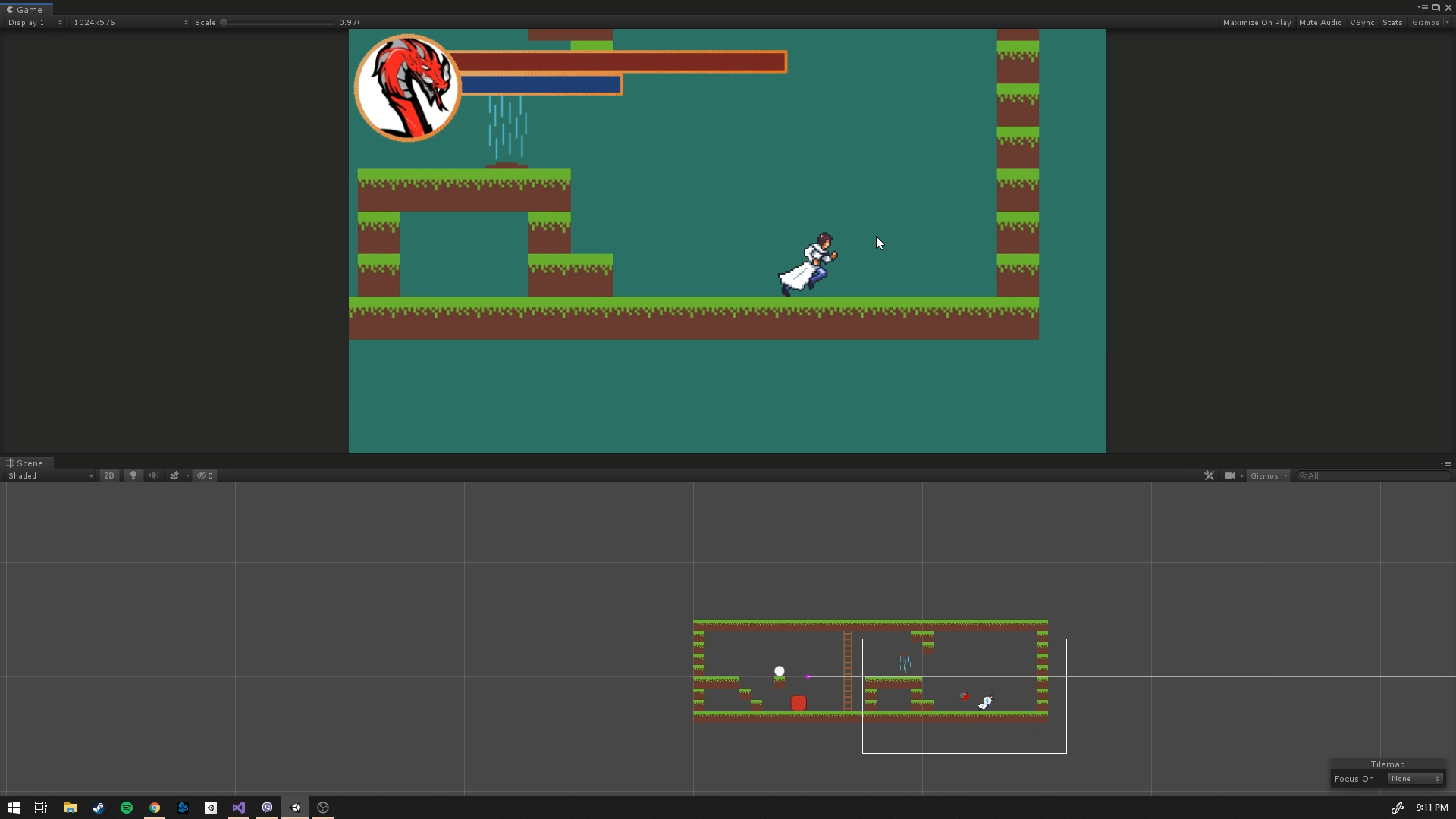Open Steam from taskbar
The height and width of the screenshot is (819, 1456).
[x=98, y=808]
